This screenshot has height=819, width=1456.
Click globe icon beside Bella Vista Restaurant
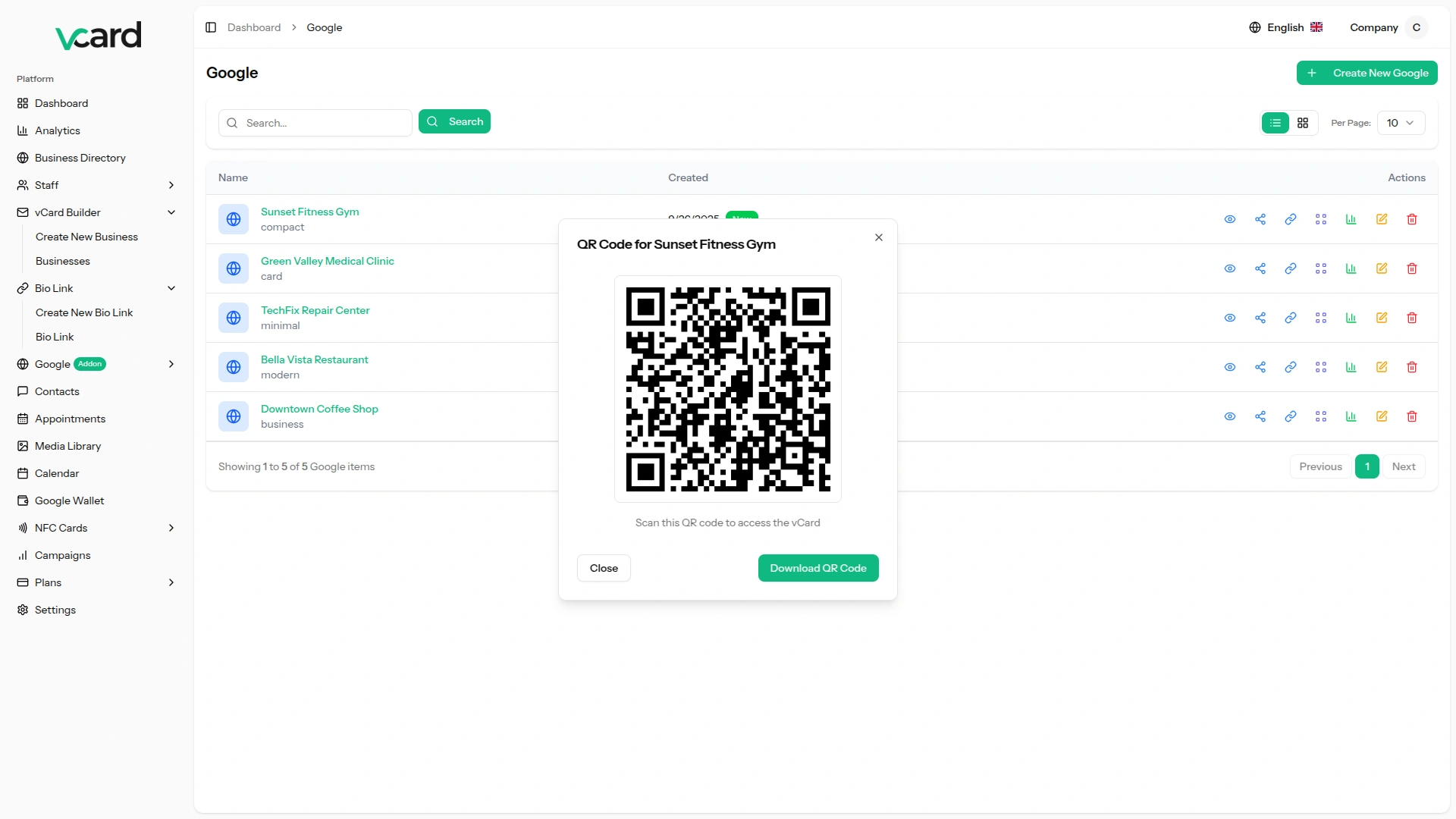coord(234,367)
